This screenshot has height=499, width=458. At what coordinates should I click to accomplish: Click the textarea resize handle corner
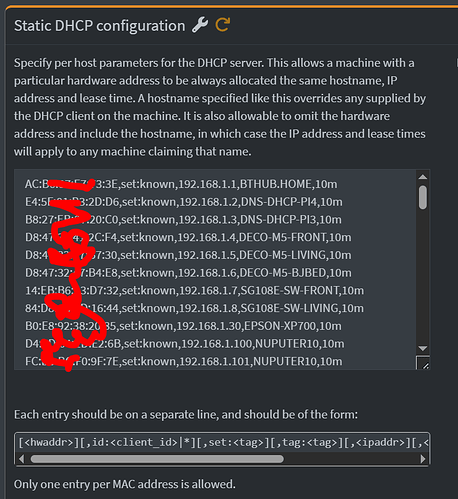423,363
